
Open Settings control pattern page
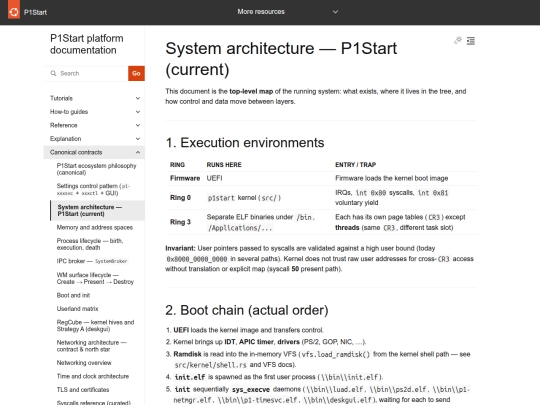(93, 189)
